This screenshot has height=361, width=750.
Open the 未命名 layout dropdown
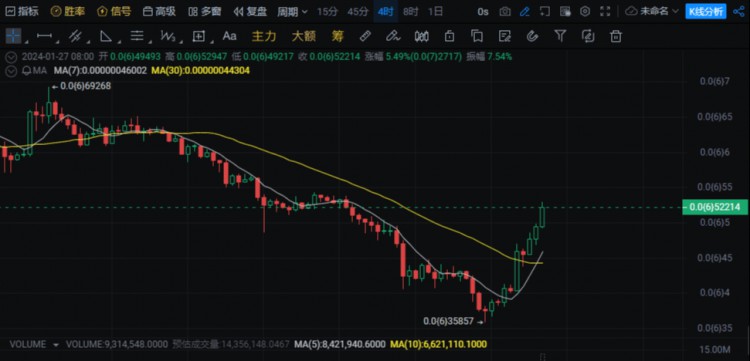click(652, 11)
